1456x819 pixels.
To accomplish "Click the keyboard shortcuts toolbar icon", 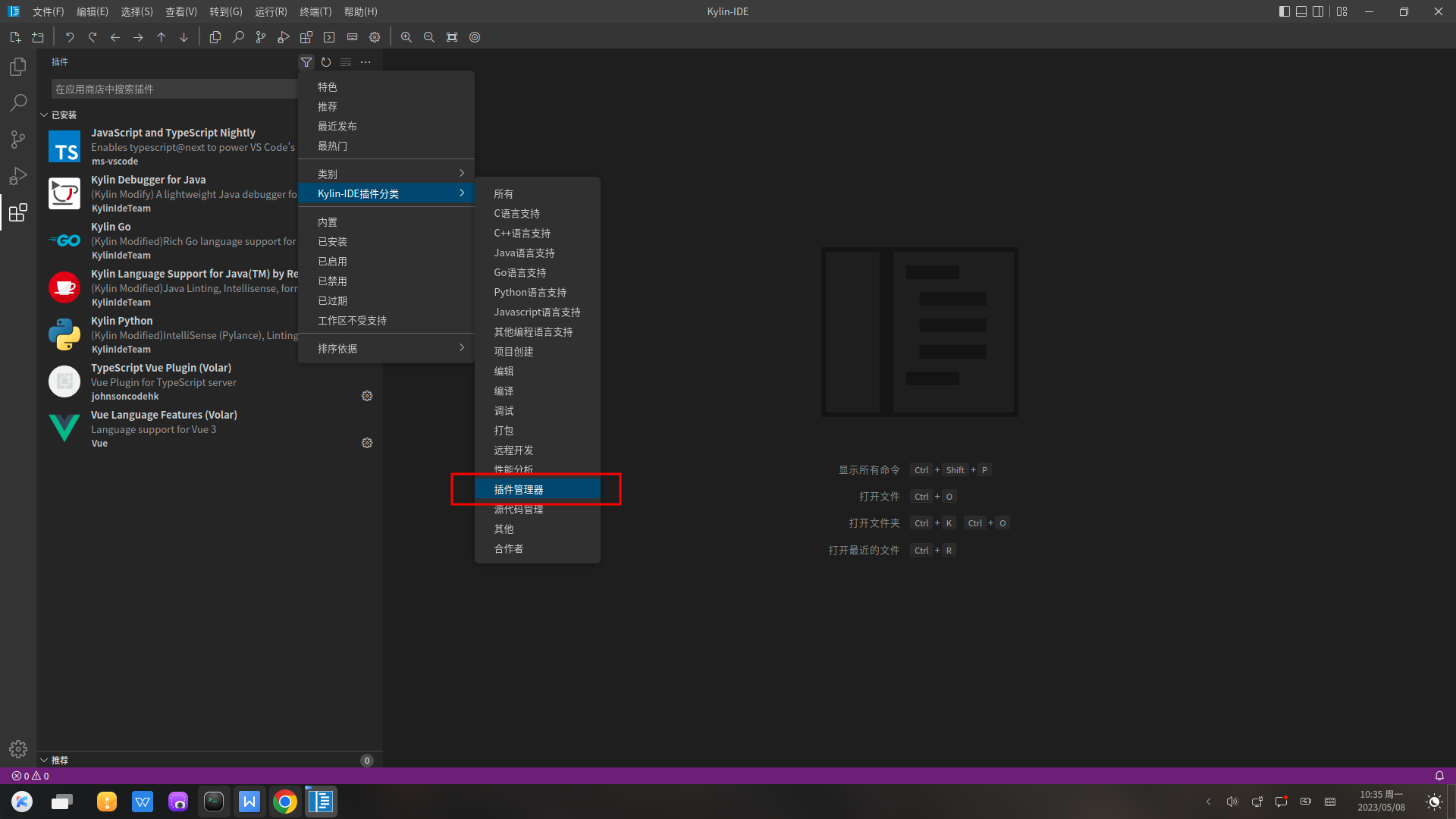I will tap(352, 37).
